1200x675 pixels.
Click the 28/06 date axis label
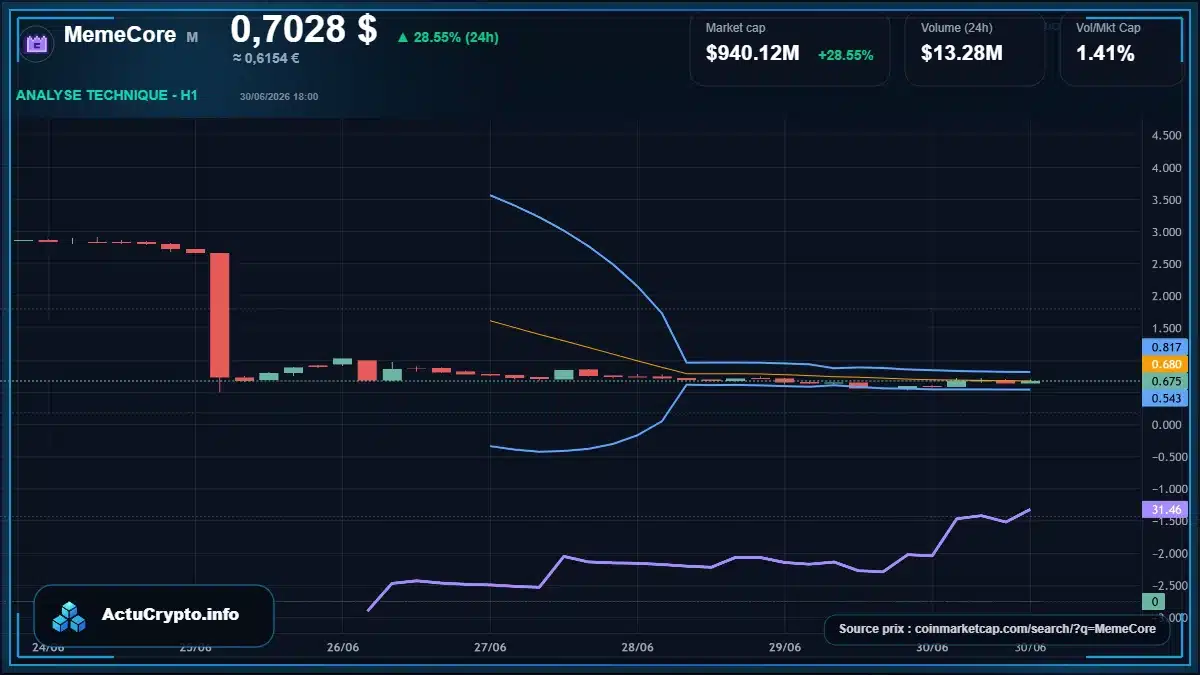pyautogui.click(x=637, y=647)
